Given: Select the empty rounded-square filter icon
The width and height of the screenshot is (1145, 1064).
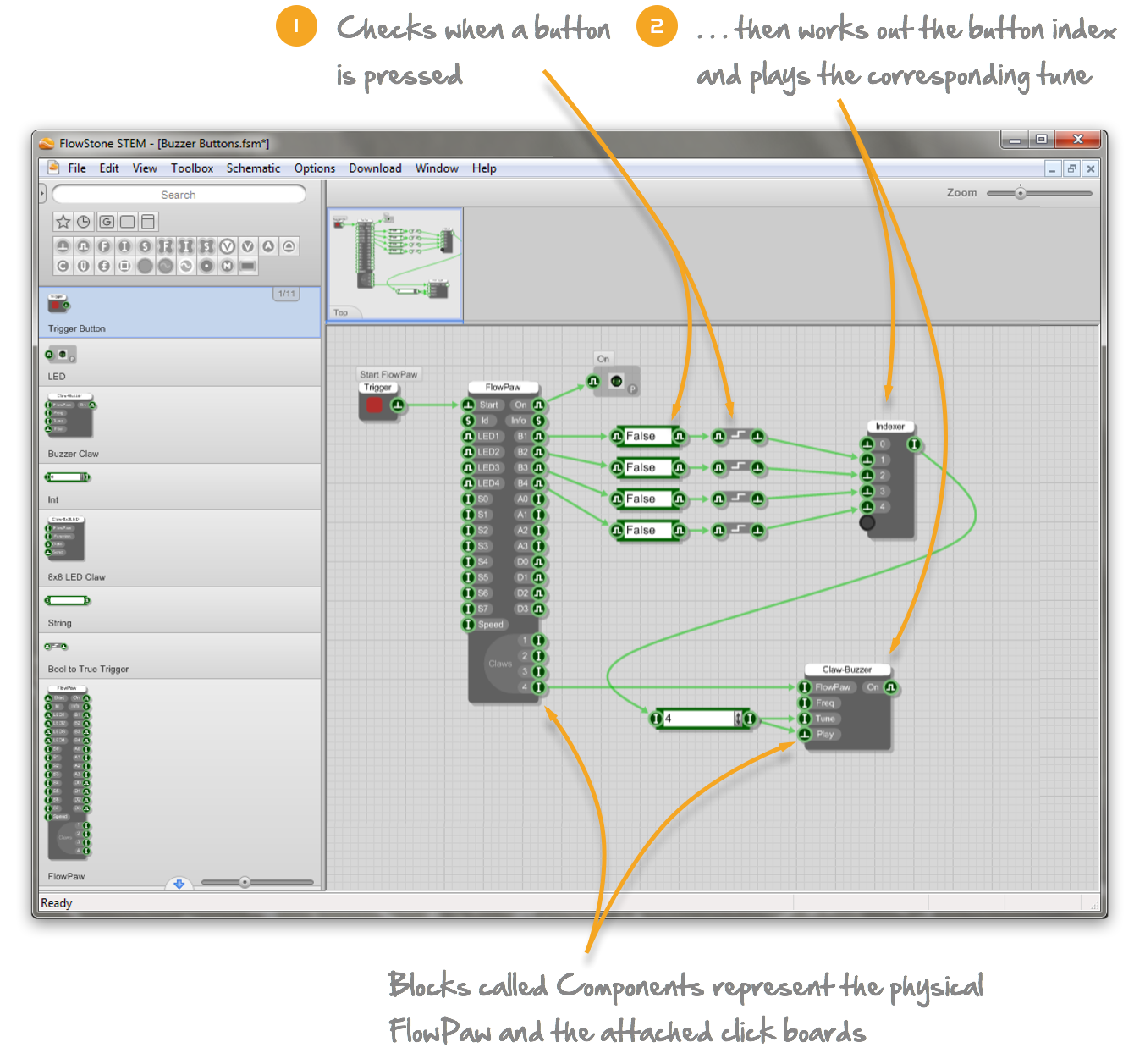Looking at the screenshot, I should pos(127,222).
